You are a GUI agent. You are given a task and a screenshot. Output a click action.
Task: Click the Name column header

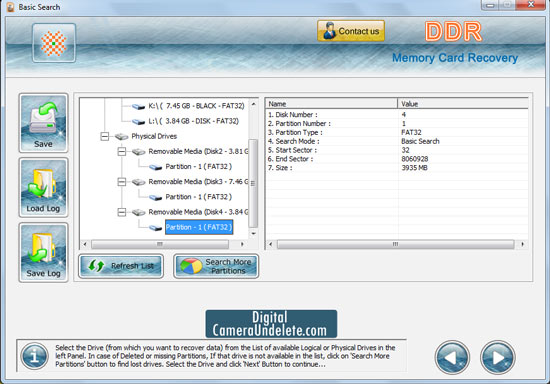(x=331, y=104)
